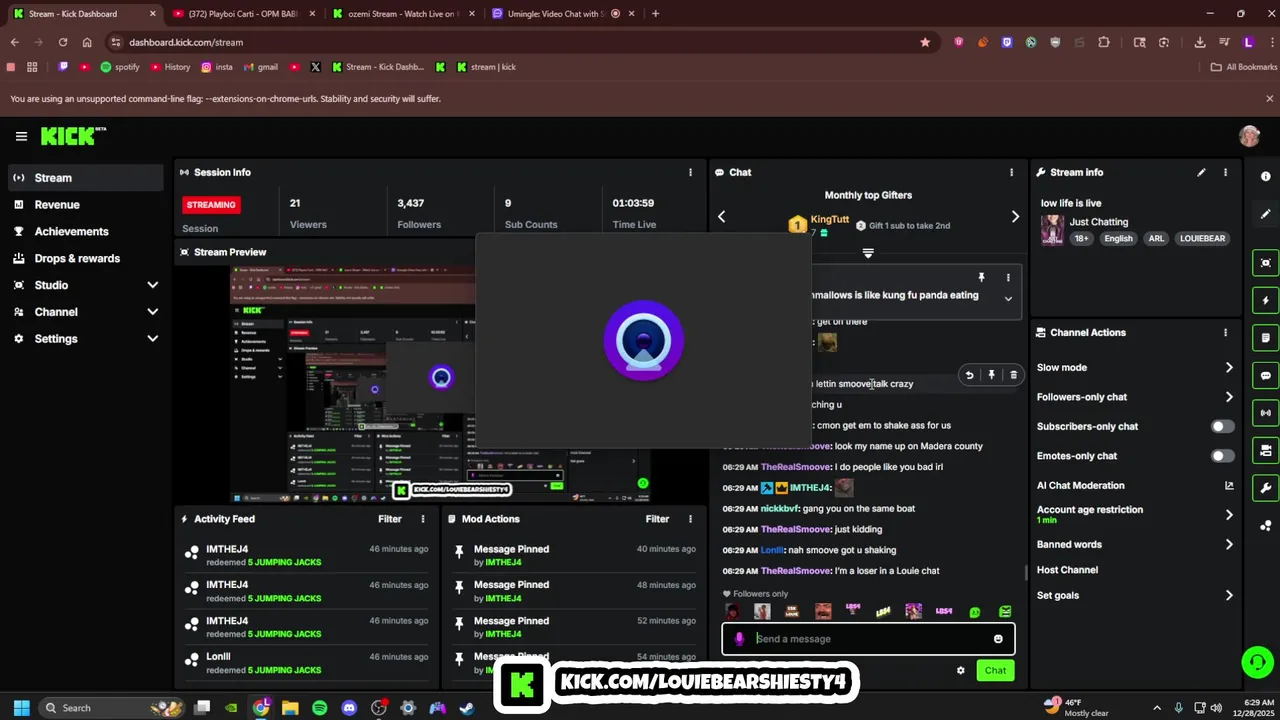Screen dimensions: 1280x720
Task: Click the chat panel scrollbar
Action: (x=1025, y=572)
